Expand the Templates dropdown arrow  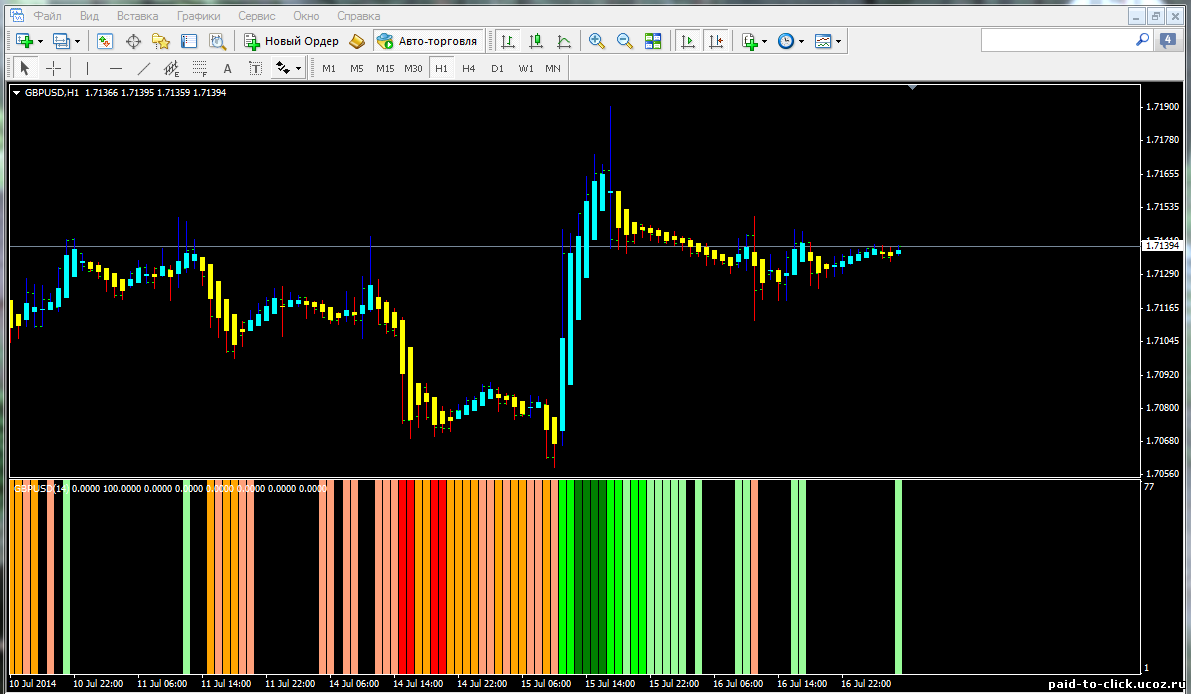838,41
